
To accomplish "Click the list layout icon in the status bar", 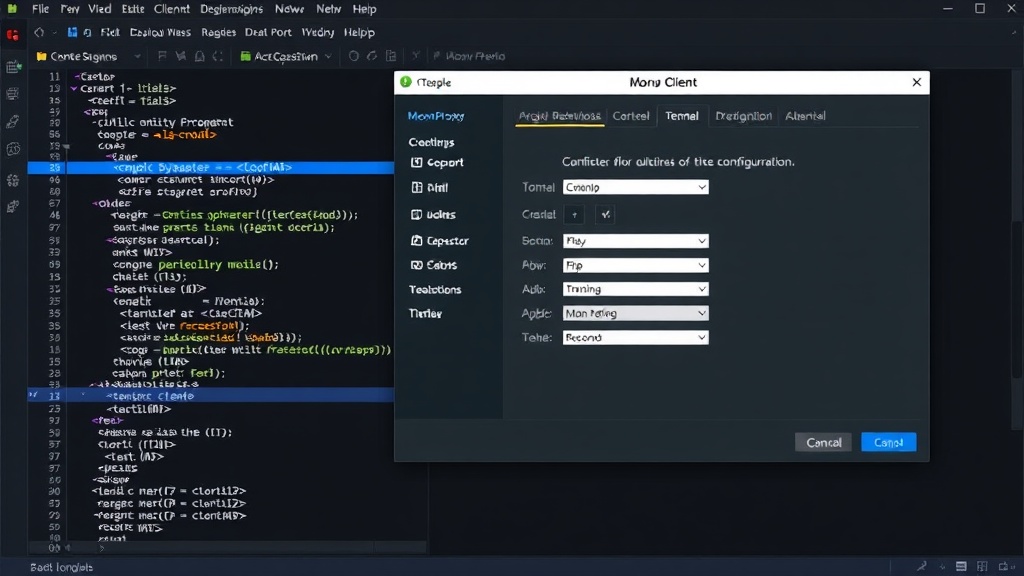I will pyautogui.click(x=961, y=566).
